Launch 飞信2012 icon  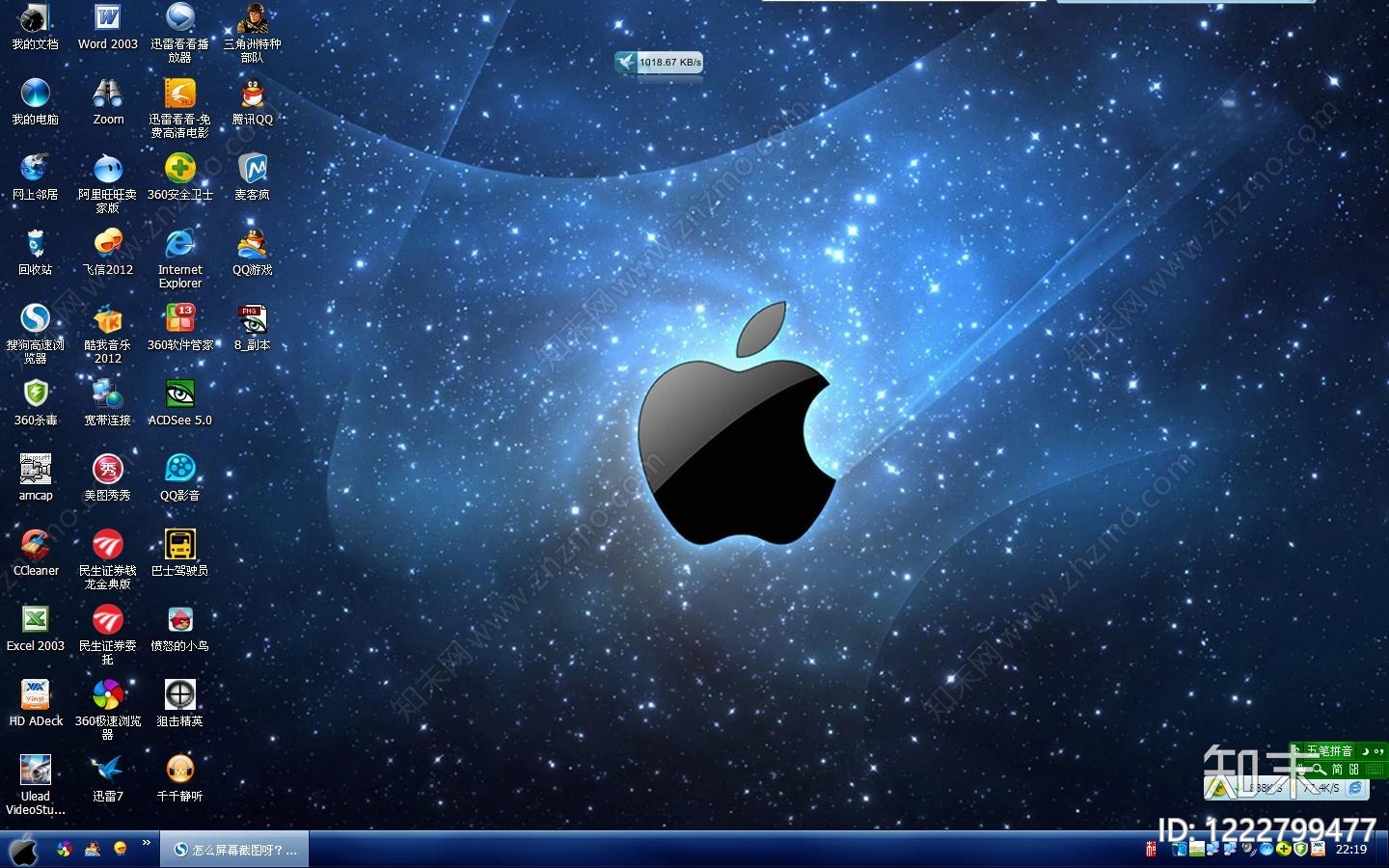pos(108,253)
